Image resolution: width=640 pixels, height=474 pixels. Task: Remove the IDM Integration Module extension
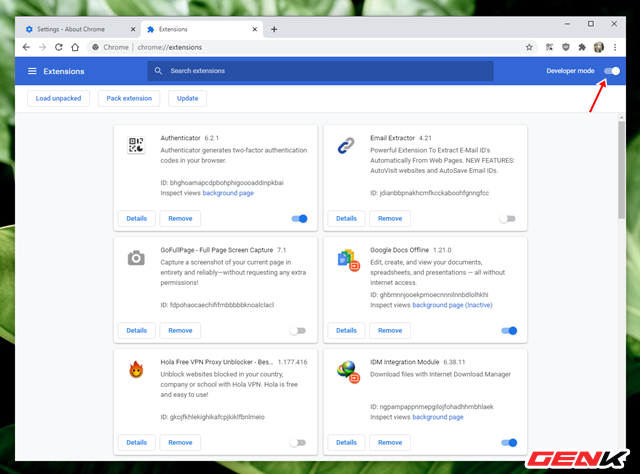click(x=390, y=442)
